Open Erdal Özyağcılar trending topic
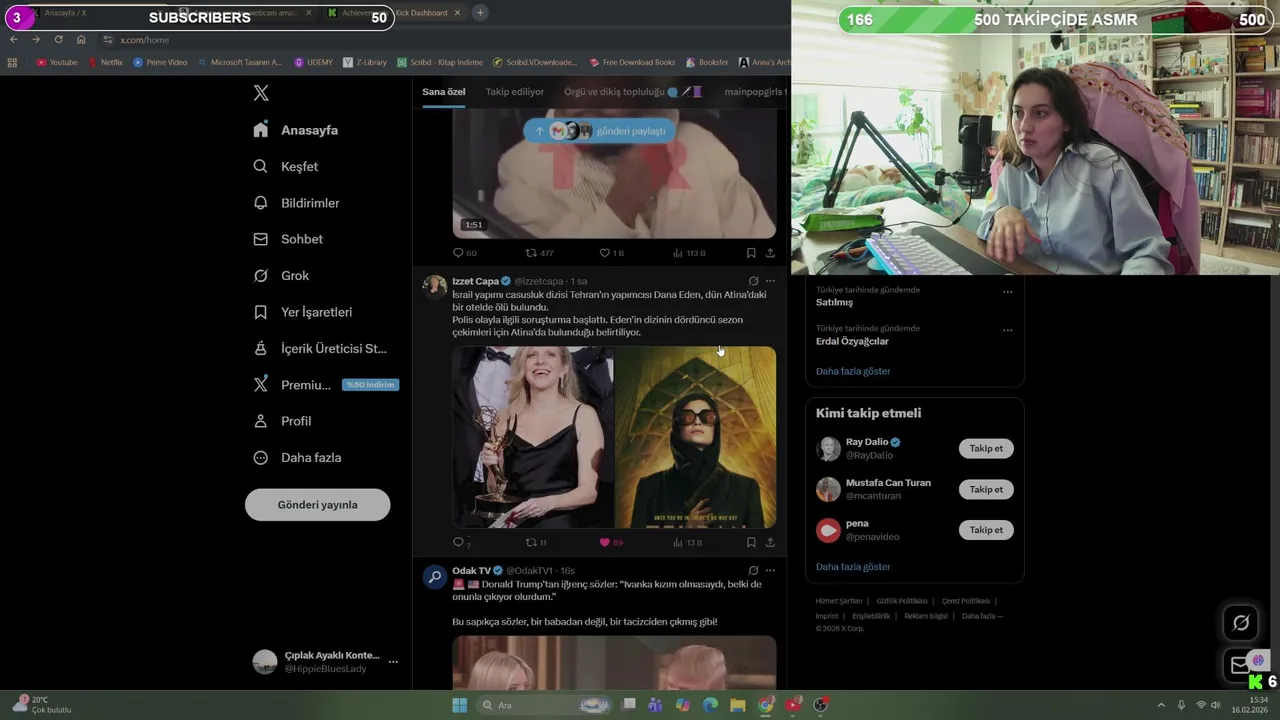This screenshot has height=720, width=1280. 852,341
